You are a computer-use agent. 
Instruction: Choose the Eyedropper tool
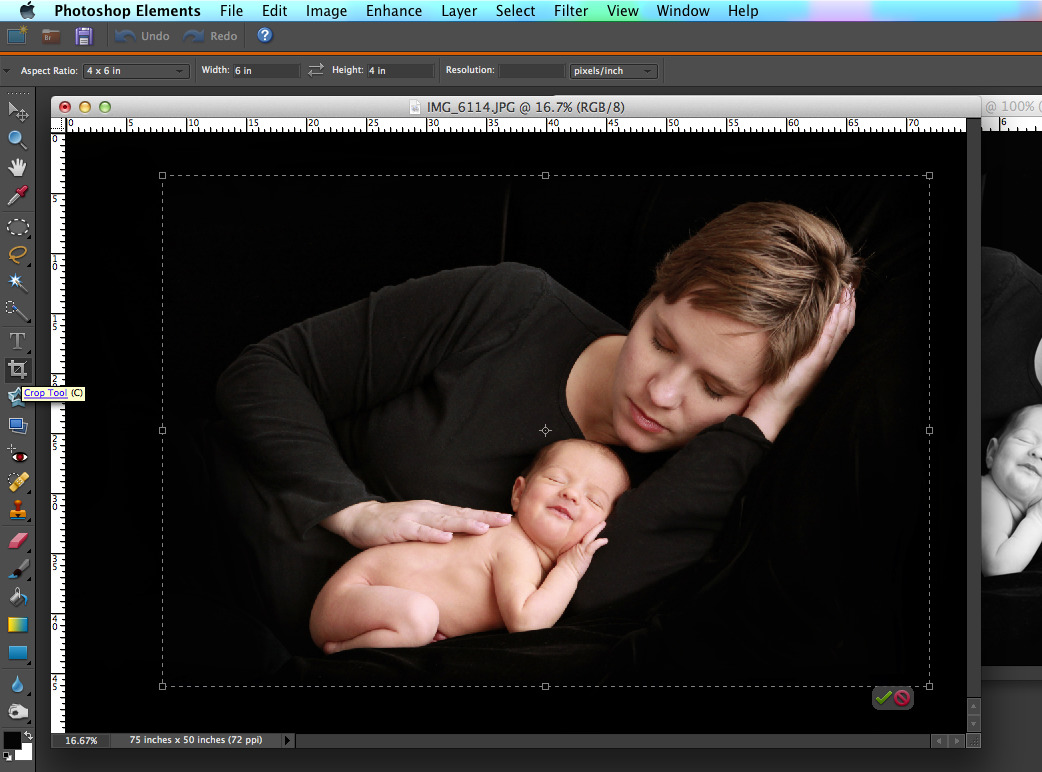click(x=17, y=195)
